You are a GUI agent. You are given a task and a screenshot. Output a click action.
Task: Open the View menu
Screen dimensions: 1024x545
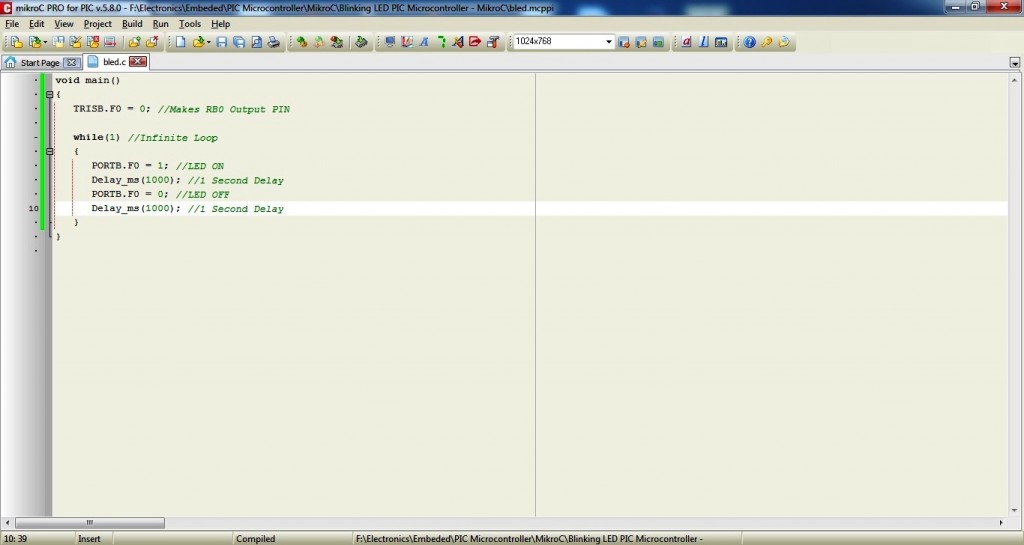[63, 23]
